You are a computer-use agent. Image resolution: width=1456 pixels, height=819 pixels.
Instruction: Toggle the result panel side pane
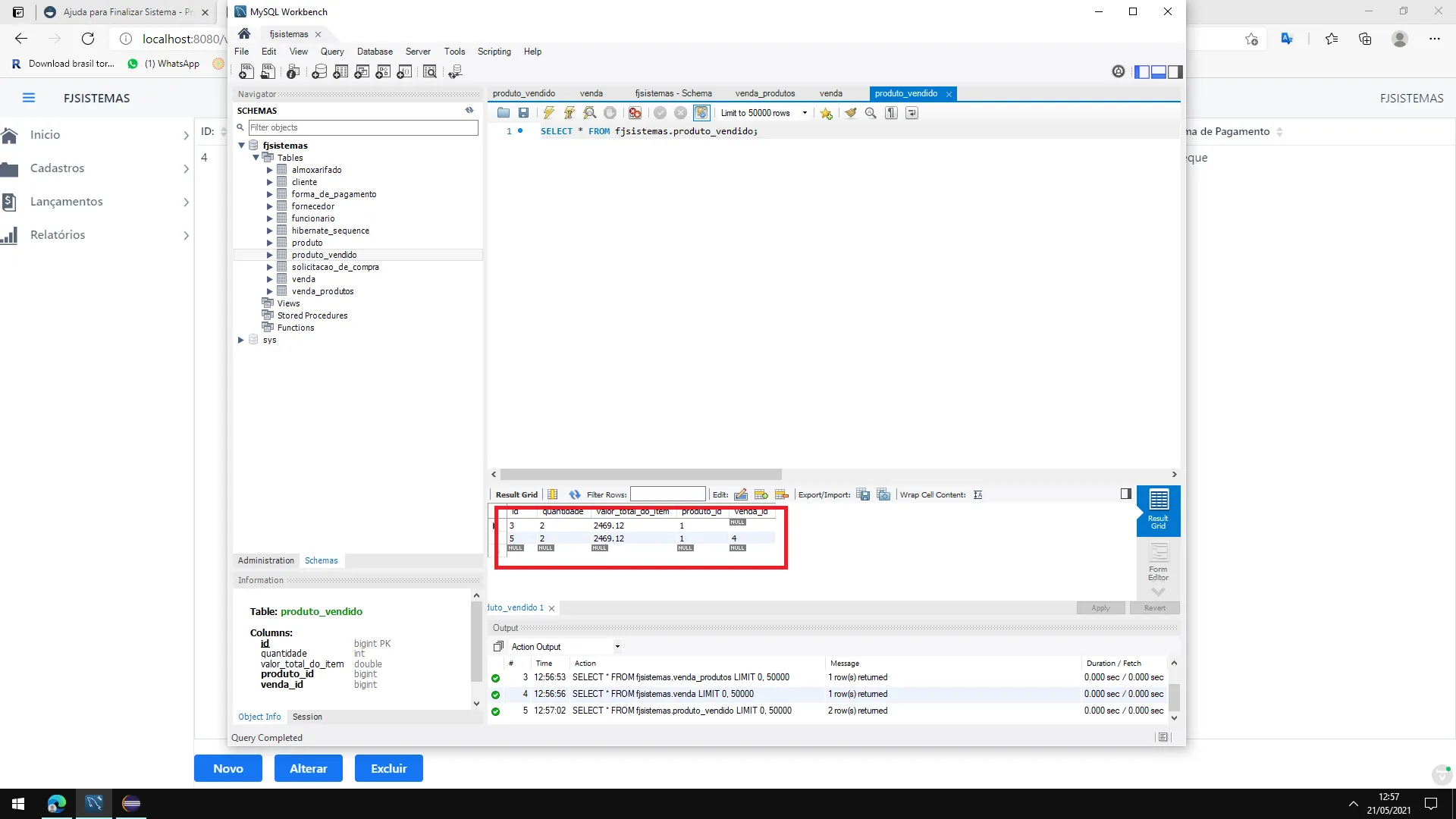tap(1125, 494)
